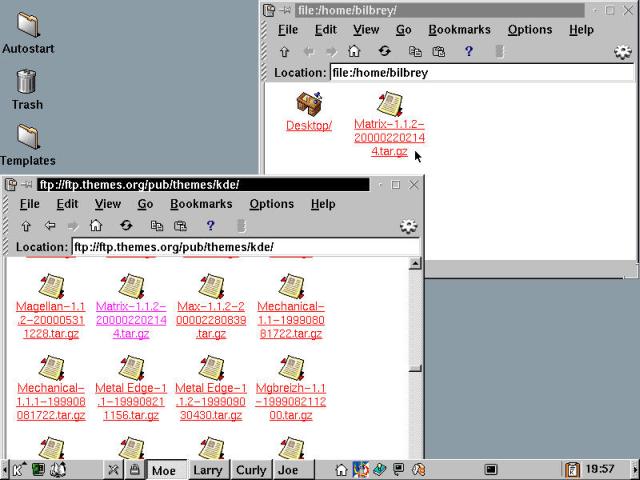The width and height of the screenshot is (640, 480).
Task: Click the Max-1.1.2 tar.gz file link
Action: [x=210, y=320]
